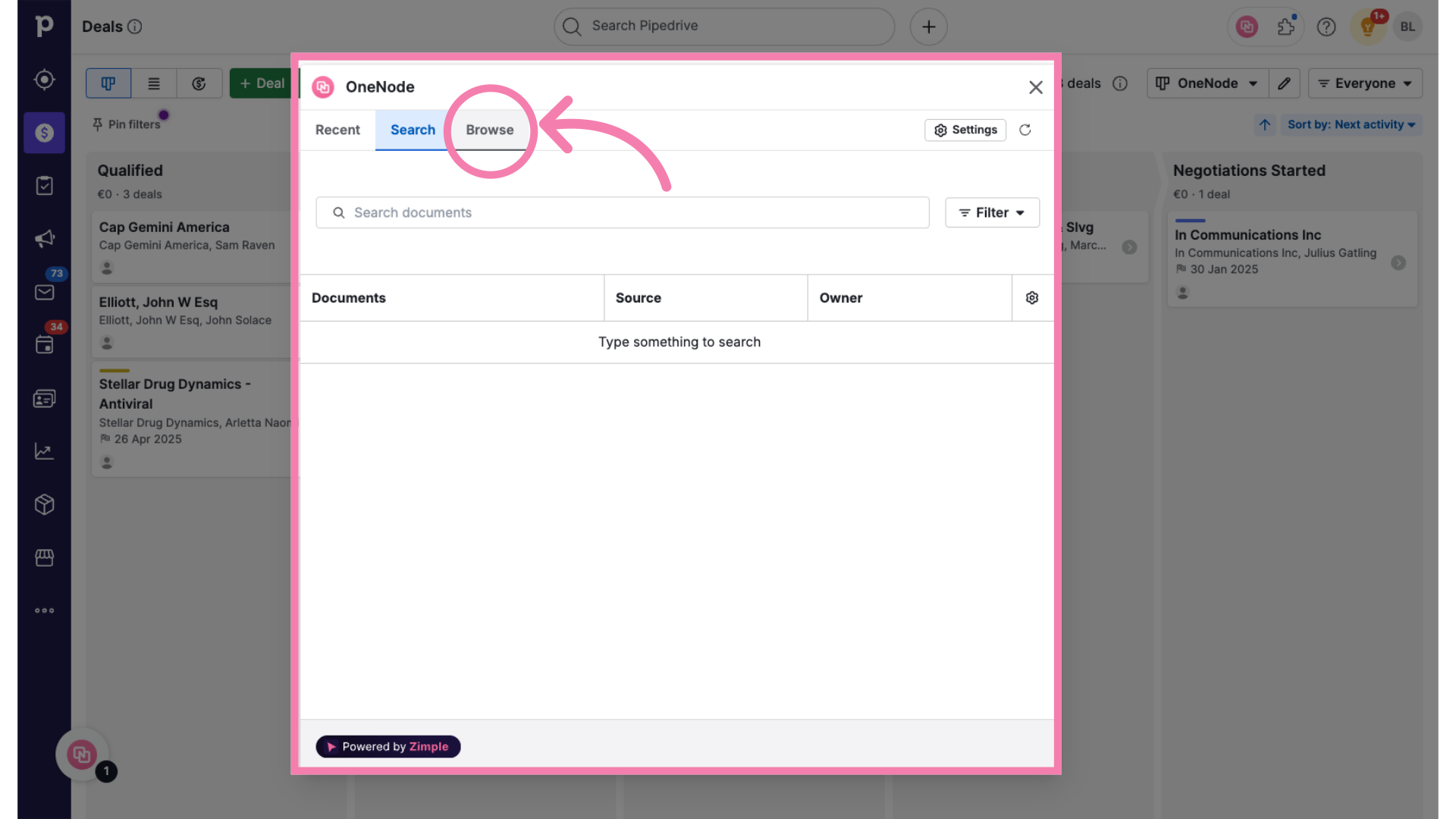
Task: Click the Pipedrive home/deals icon
Action: [44, 25]
